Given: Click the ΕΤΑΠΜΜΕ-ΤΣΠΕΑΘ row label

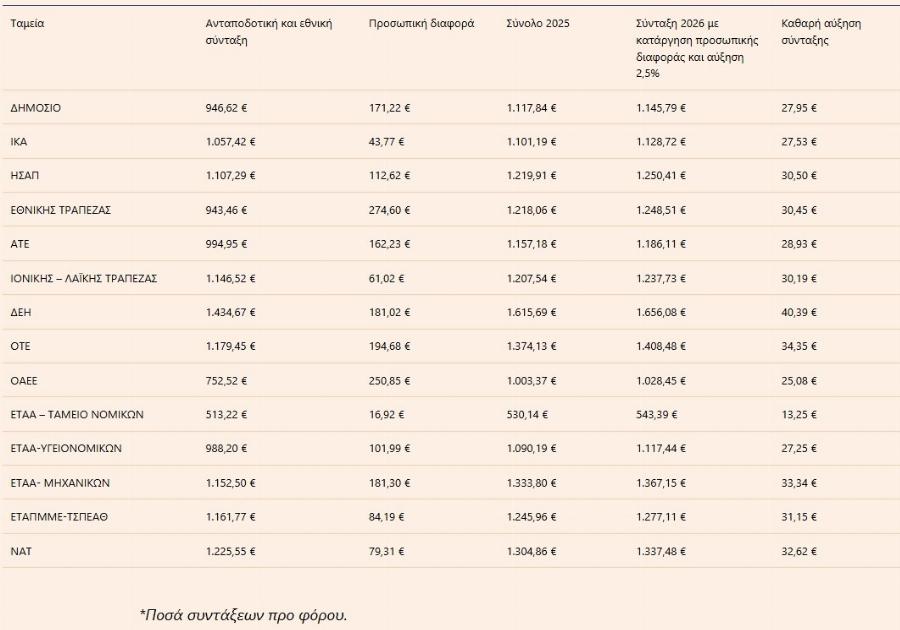Looking at the screenshot, I should click(58, 517).
